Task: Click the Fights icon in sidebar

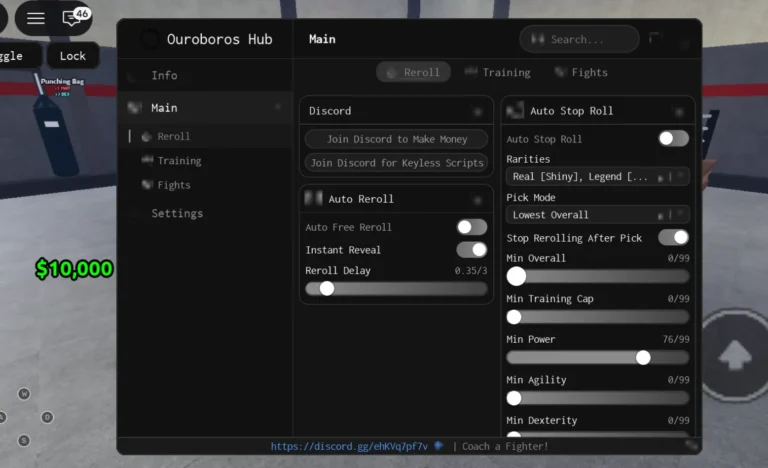Action: pyautogui.click(x=147, y=184)
